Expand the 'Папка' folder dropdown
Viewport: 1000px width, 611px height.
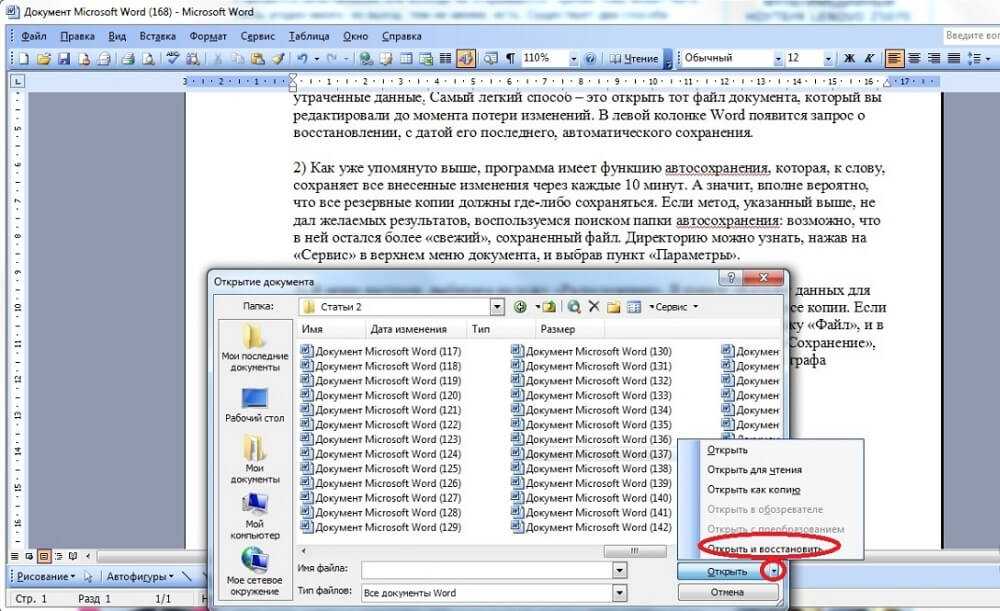click(x=497, y=307)
